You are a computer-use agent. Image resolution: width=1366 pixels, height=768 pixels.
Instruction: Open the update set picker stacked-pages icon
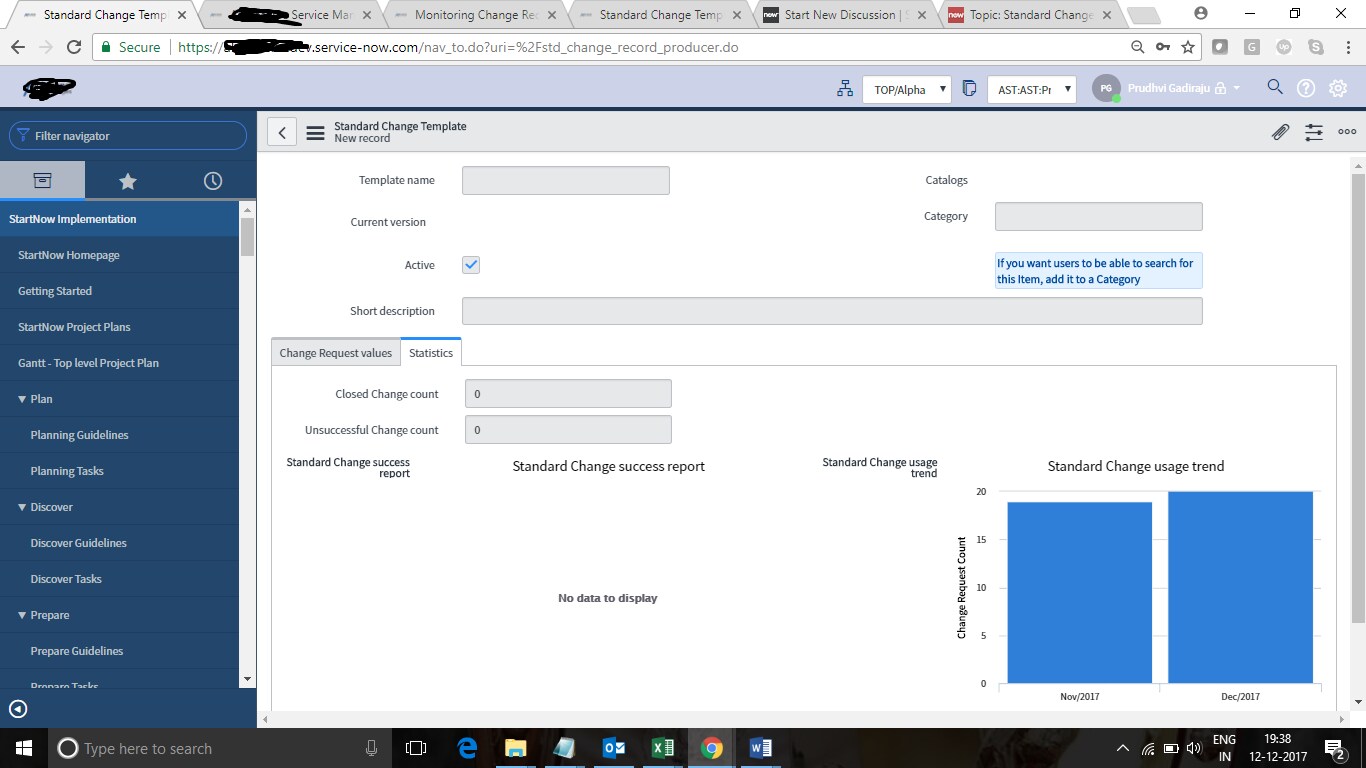pos(969,88)
